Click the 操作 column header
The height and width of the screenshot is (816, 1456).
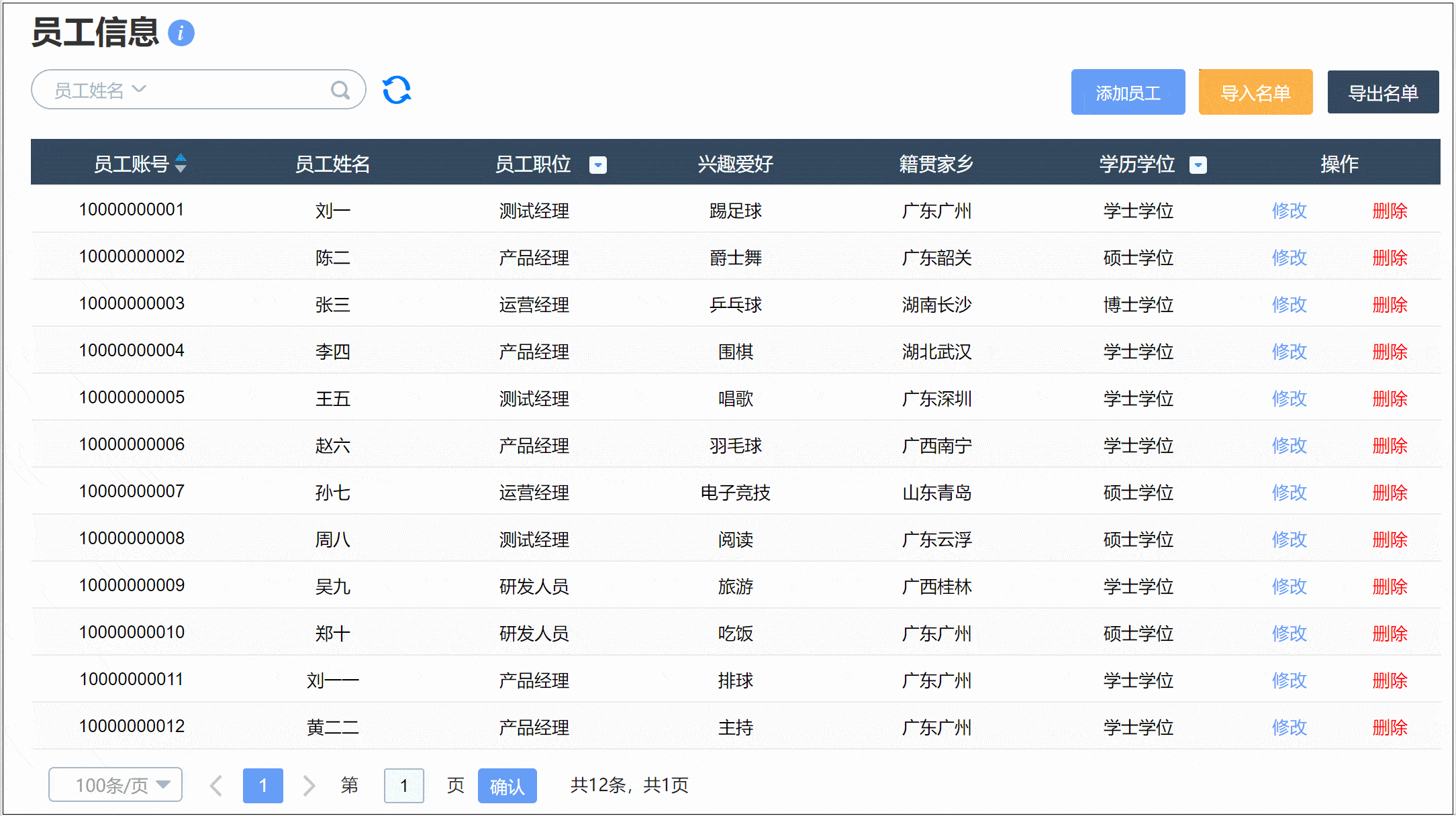(x=1339, y=163)
